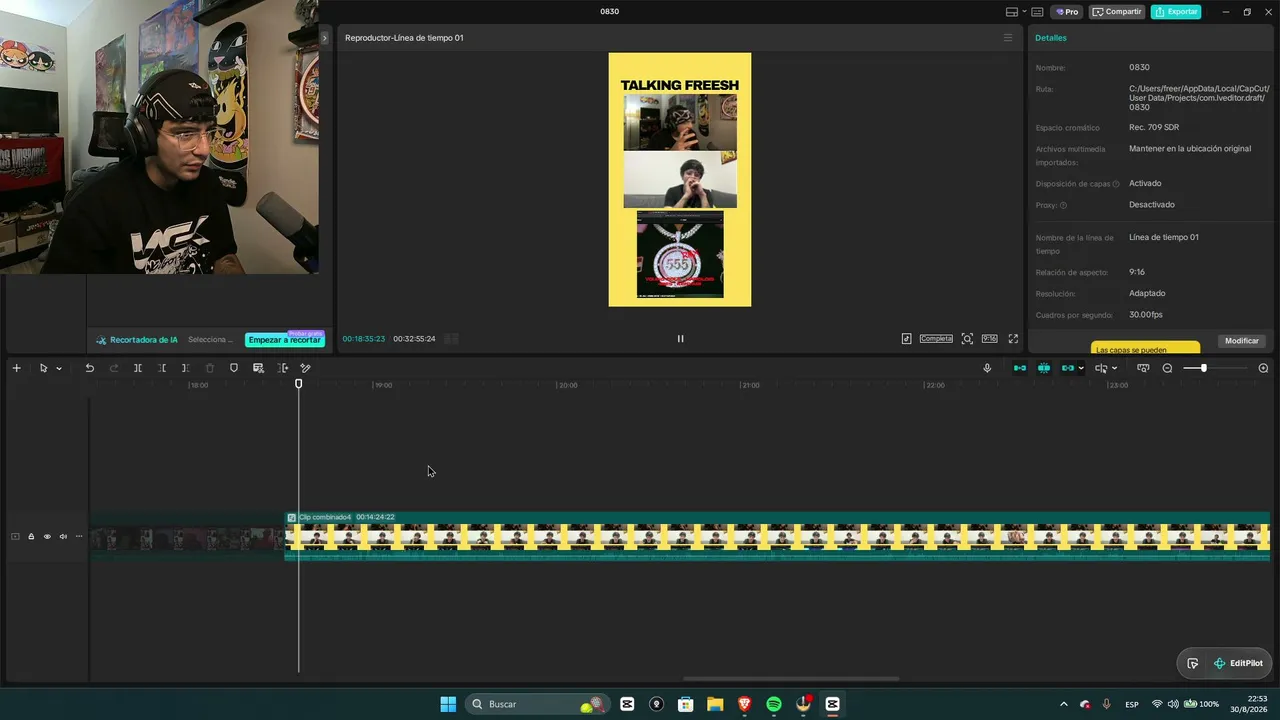The width and height of the screenshot is (1280, 720).
Task: Fit the timeline to window width
Action: coord(1143,368)
